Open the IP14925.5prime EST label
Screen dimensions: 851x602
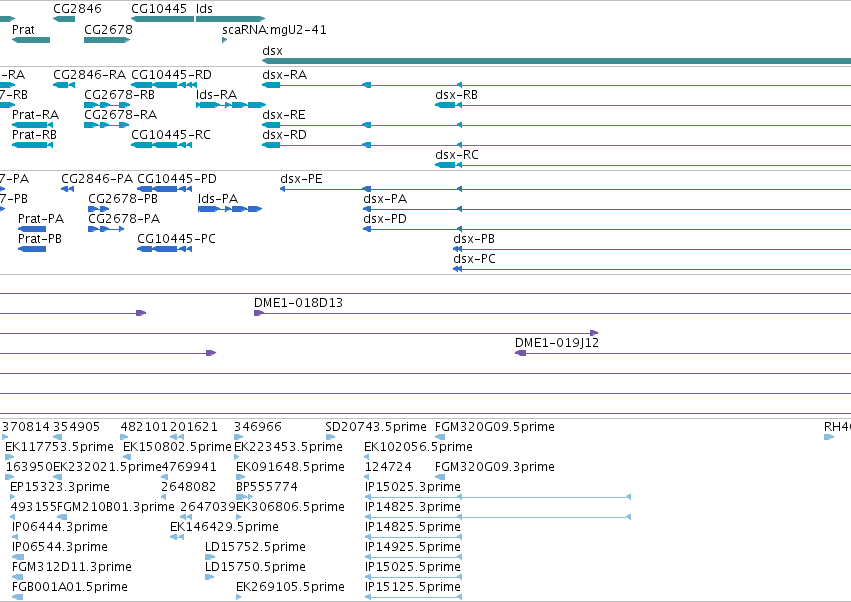(x=413, y=548)
